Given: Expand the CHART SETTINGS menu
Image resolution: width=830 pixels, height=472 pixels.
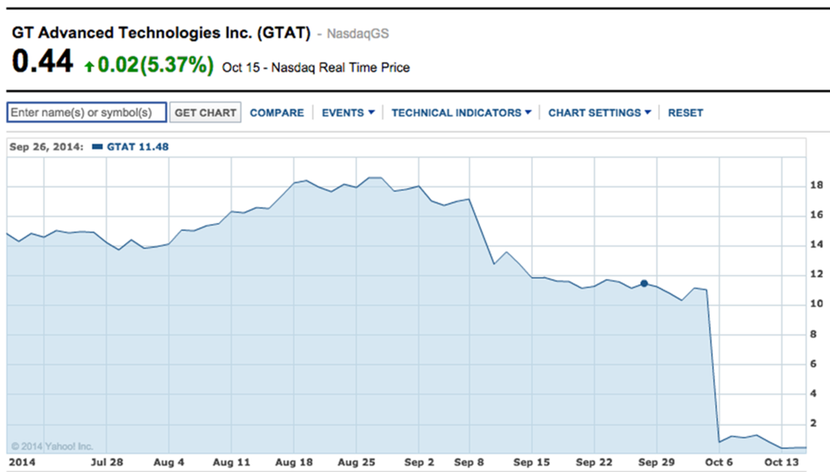Looking at the screenshot, I should tap(599, 113).
